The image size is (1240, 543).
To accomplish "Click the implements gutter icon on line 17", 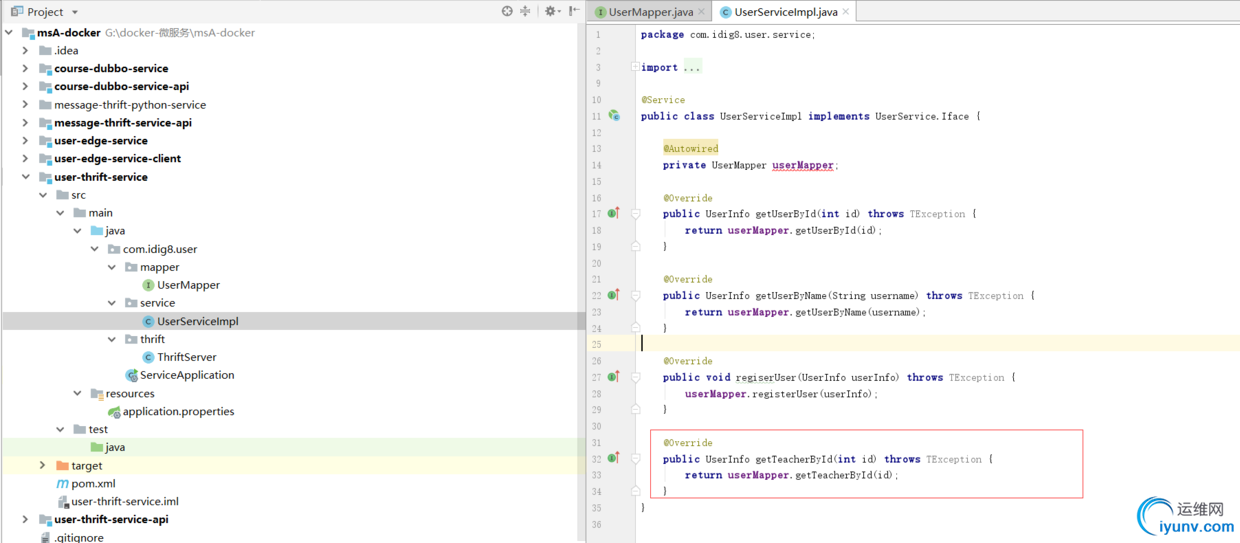I will coord(614,213).
